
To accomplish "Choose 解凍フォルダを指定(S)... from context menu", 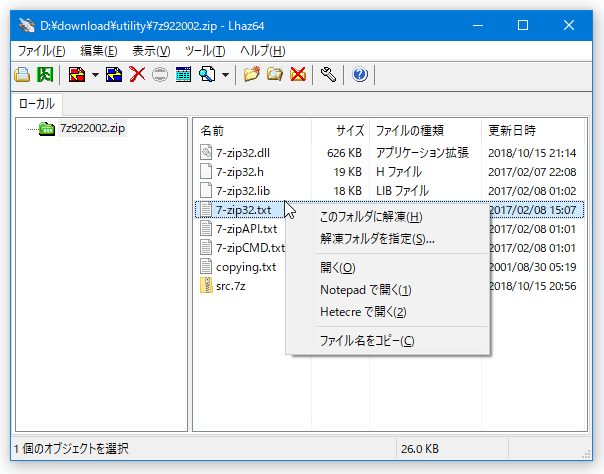I will coord(388,239).
